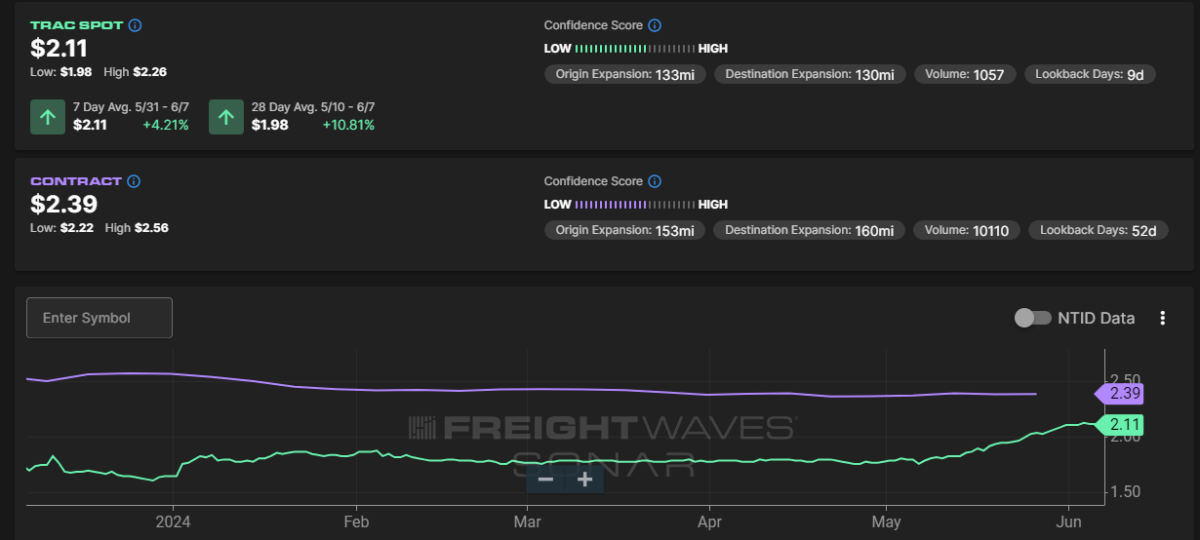Click the green 2.11 price label

pos(1119,425)
